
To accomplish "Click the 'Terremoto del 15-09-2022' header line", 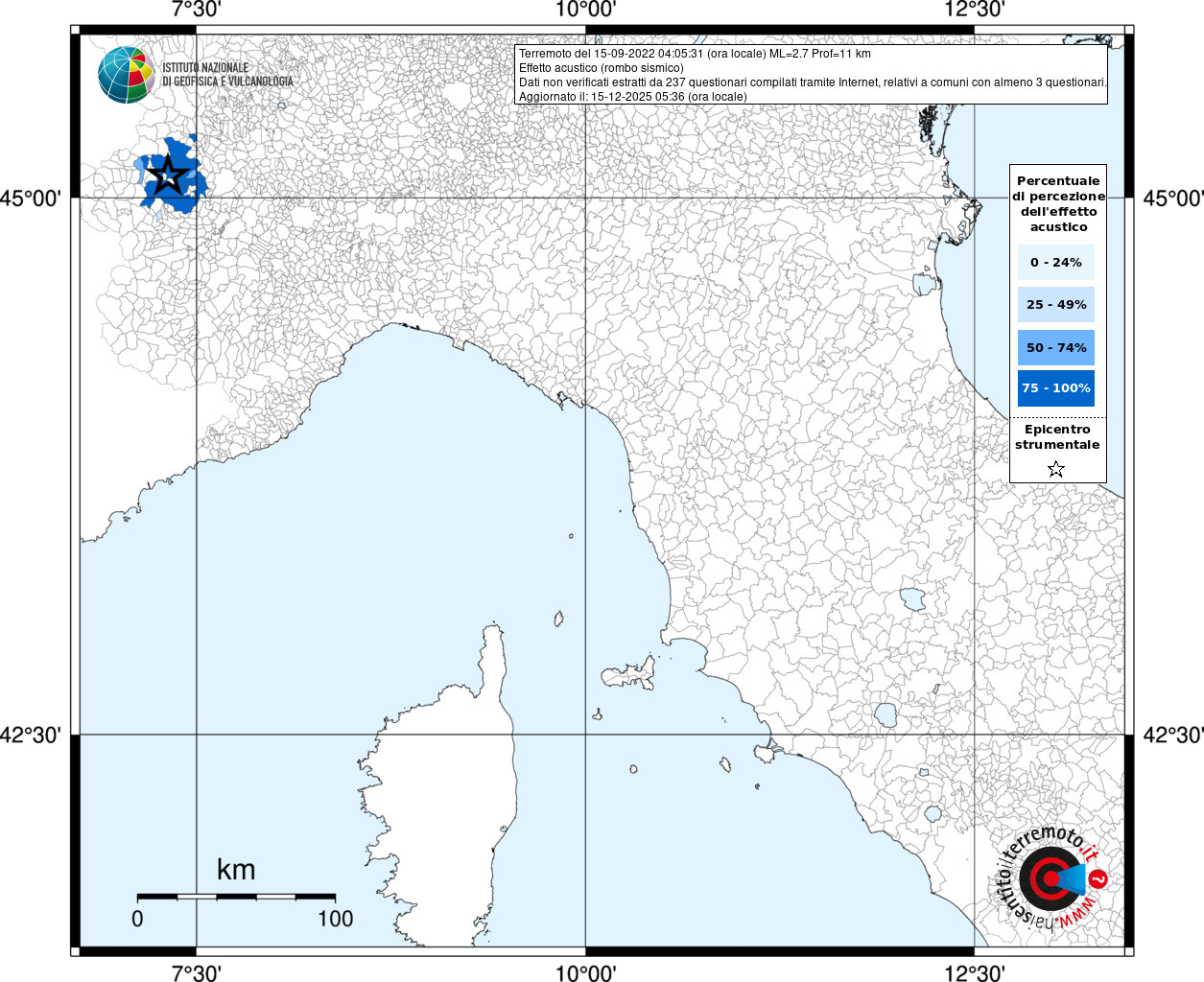I will (695, 54).
